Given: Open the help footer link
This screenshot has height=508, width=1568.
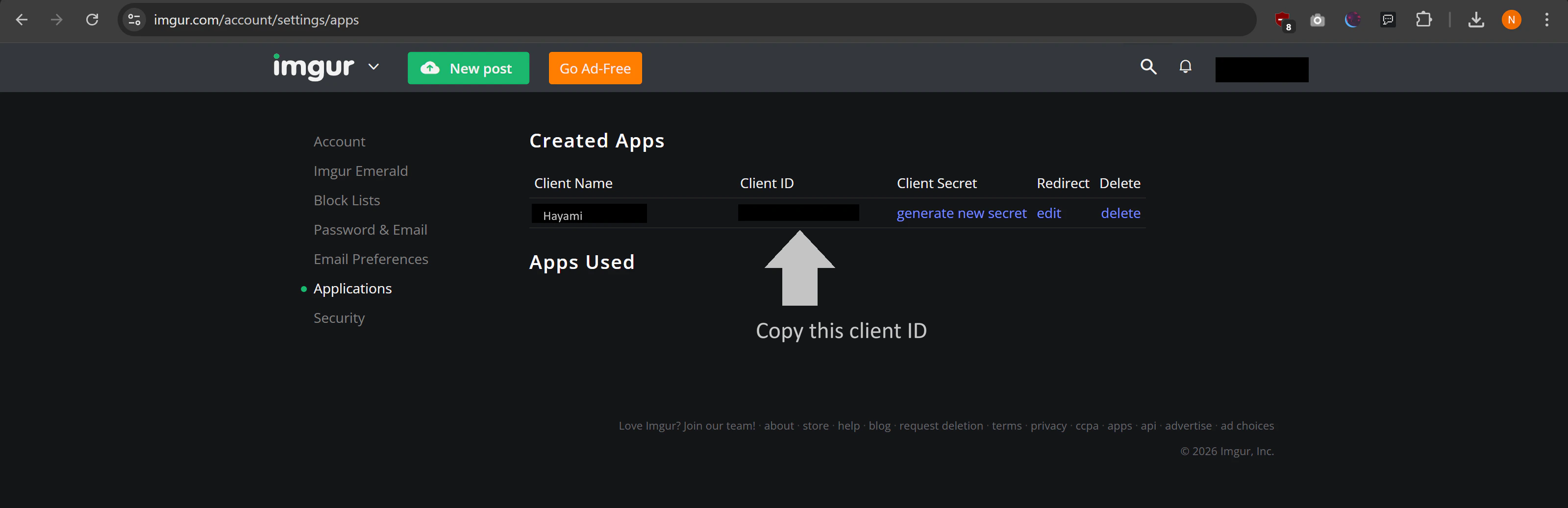Looking at the screenshot, I should click(848, 426).
